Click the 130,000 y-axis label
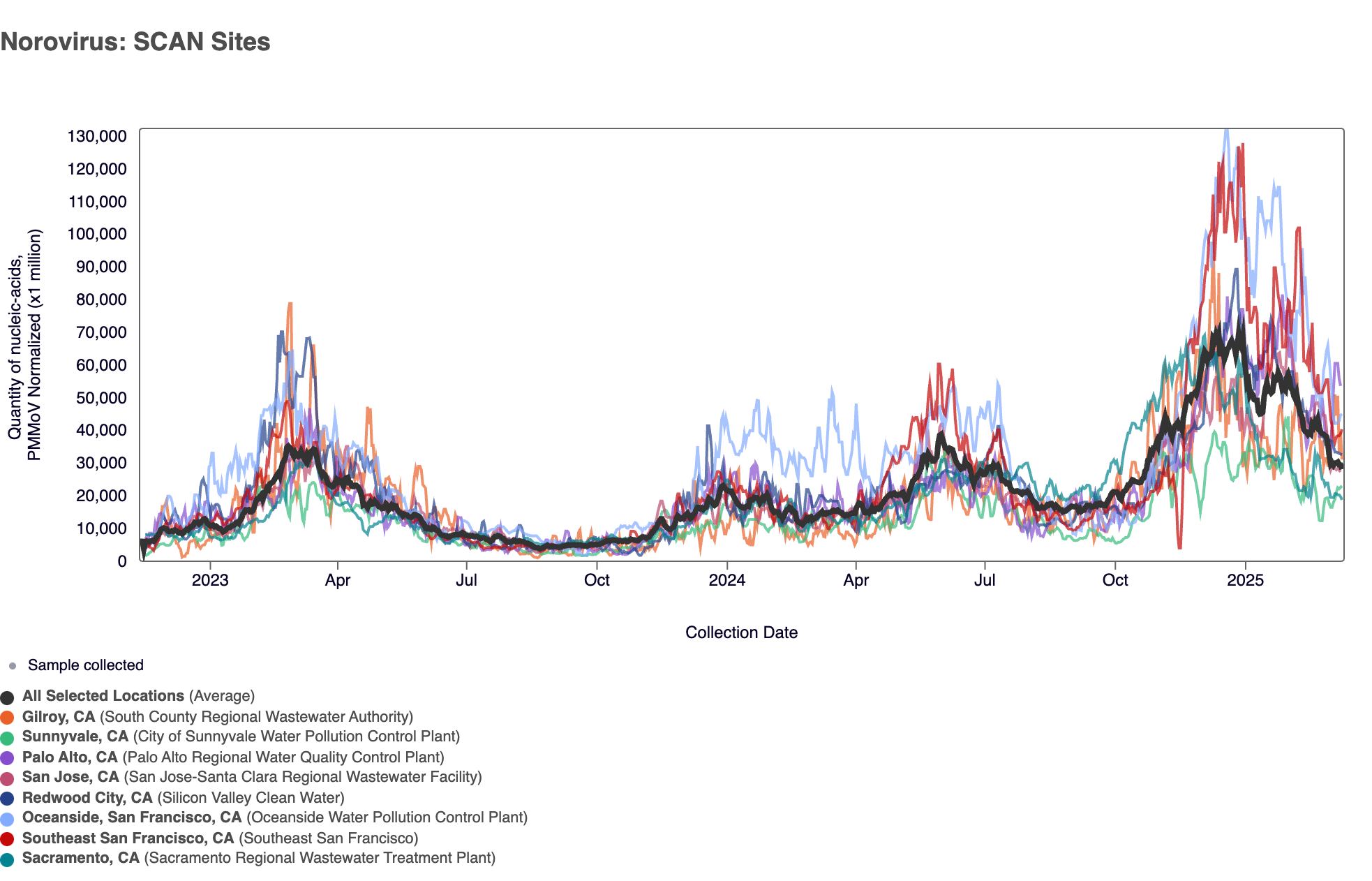Viewport: 1372px width, 881px height. 97,136
